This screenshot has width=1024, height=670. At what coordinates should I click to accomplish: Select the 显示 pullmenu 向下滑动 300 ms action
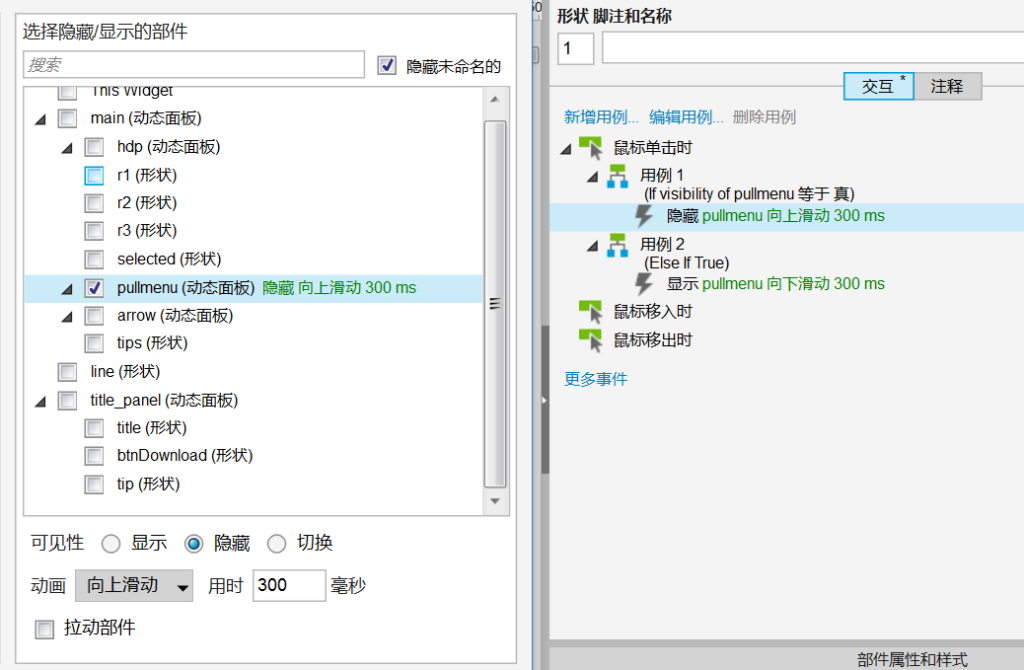click(x=776, y=284)
